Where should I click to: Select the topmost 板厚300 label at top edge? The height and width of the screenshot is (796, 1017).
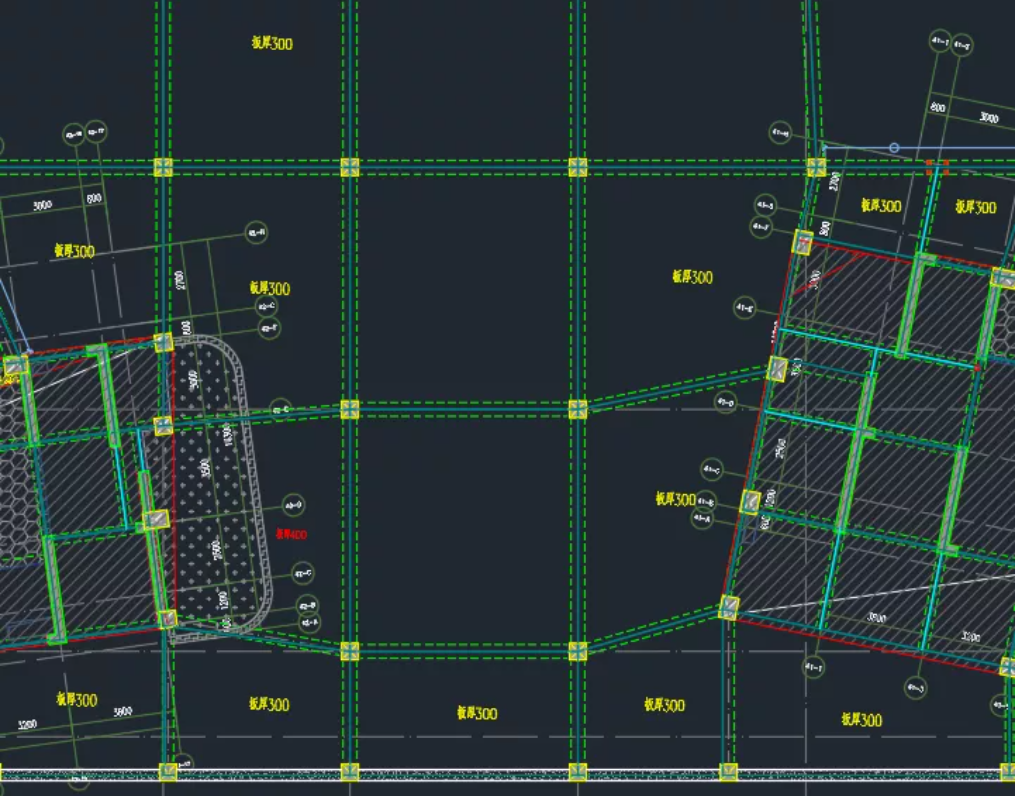(x=272, y=43)
